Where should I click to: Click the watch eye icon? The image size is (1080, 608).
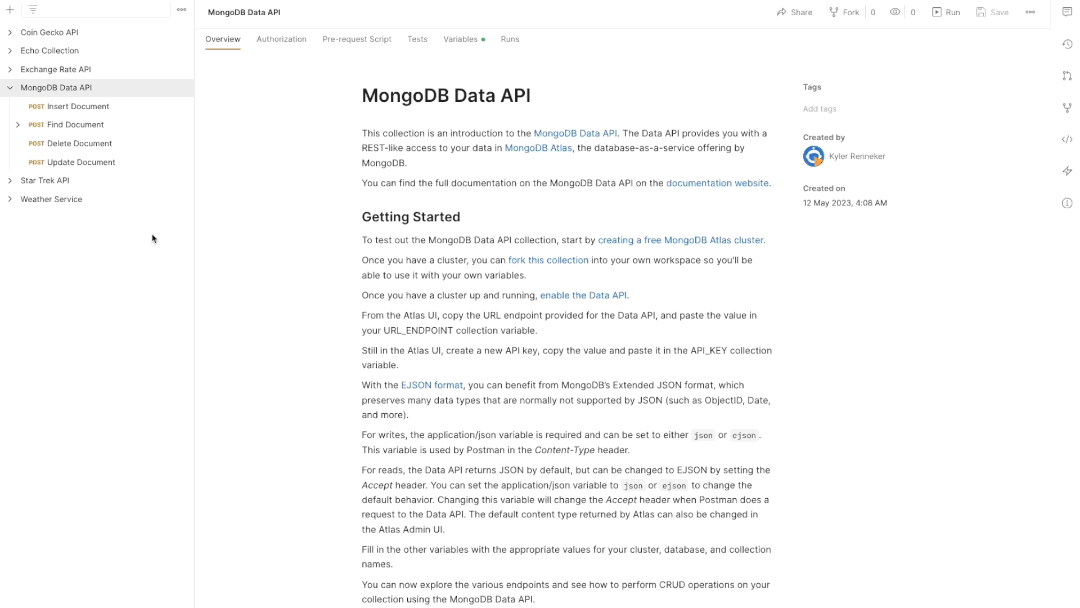[895, 12]
